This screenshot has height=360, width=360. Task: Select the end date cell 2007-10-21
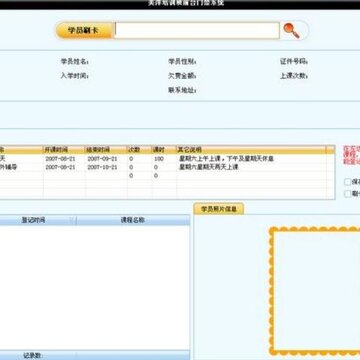[102, 167]
